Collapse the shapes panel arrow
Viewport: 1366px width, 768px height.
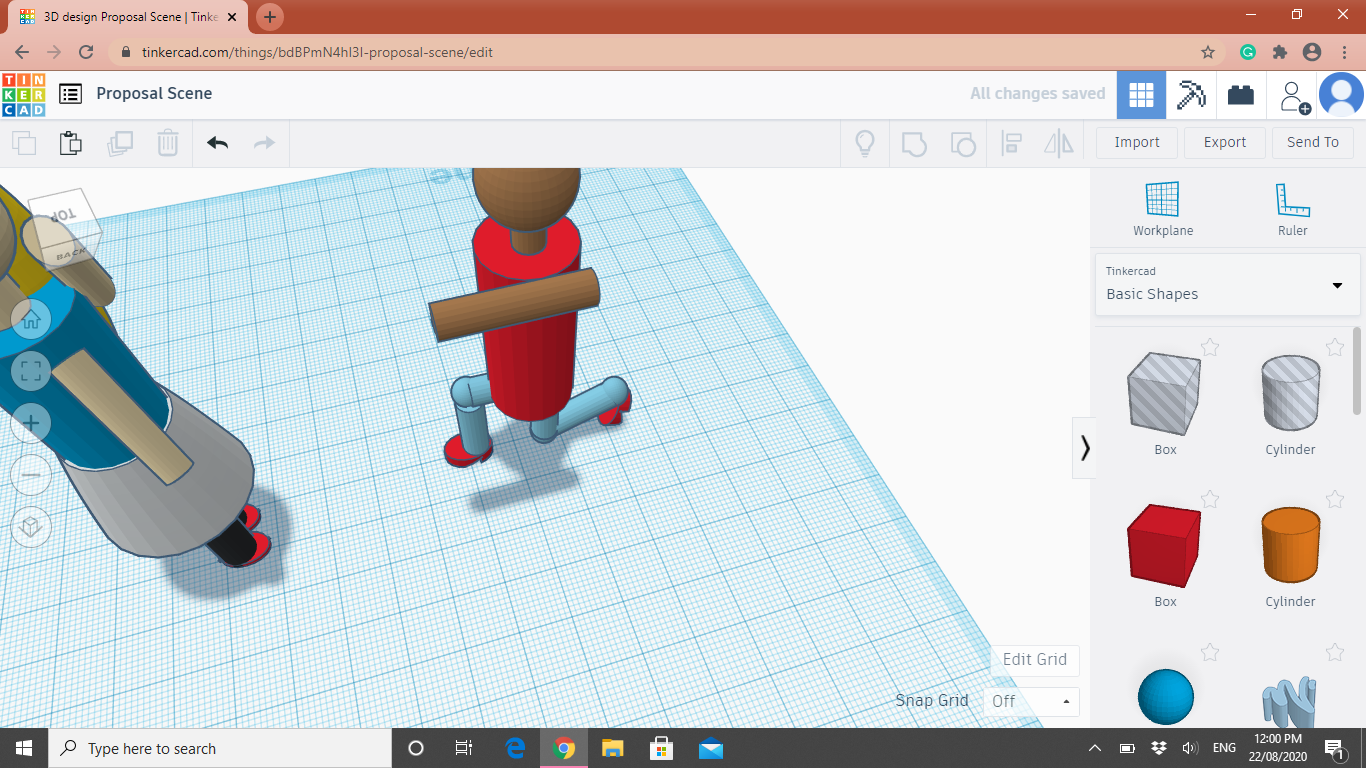1084,447
